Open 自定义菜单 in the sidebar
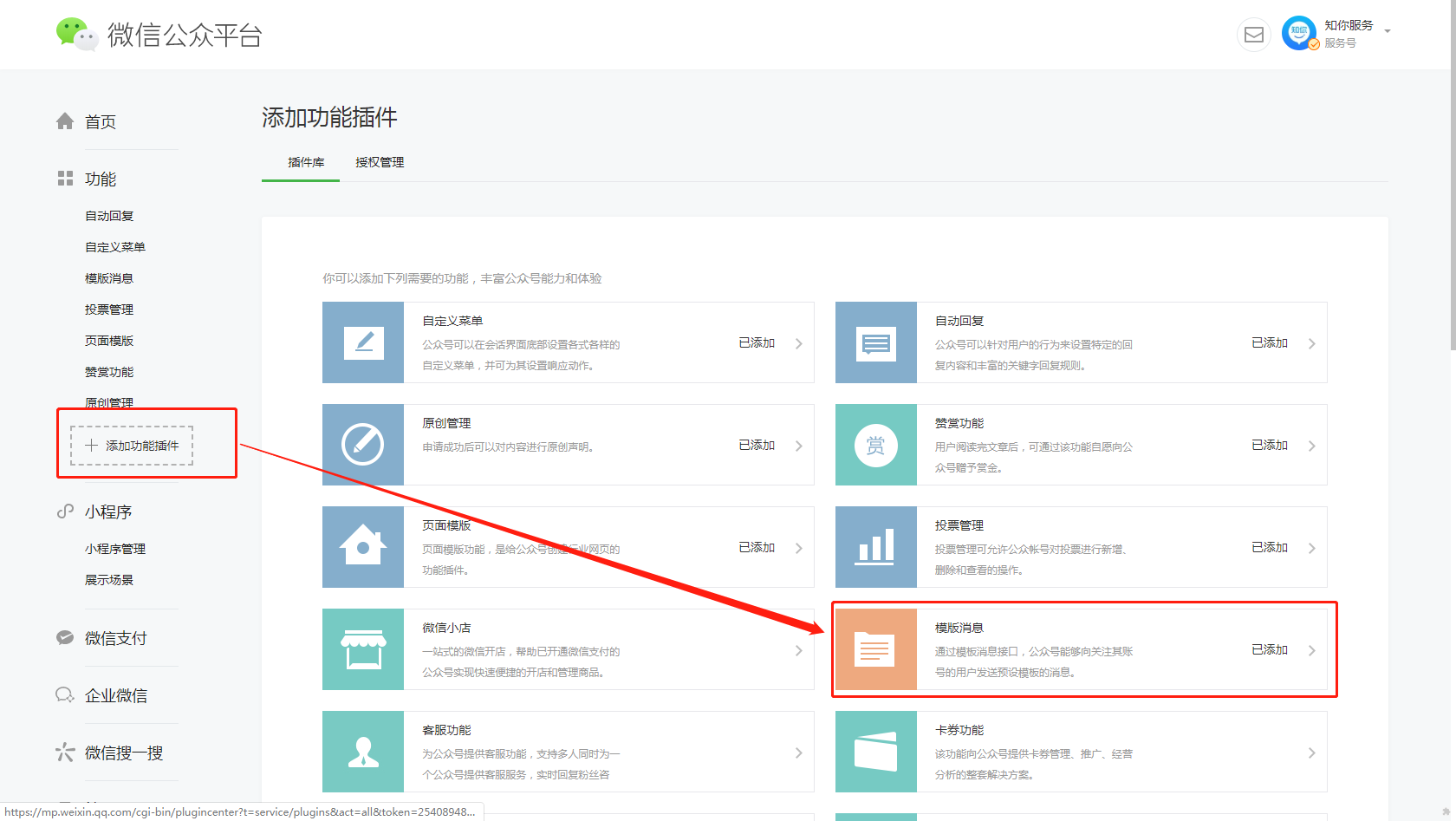The width and height of the screenshot is (1456, 821). [115, 247]
